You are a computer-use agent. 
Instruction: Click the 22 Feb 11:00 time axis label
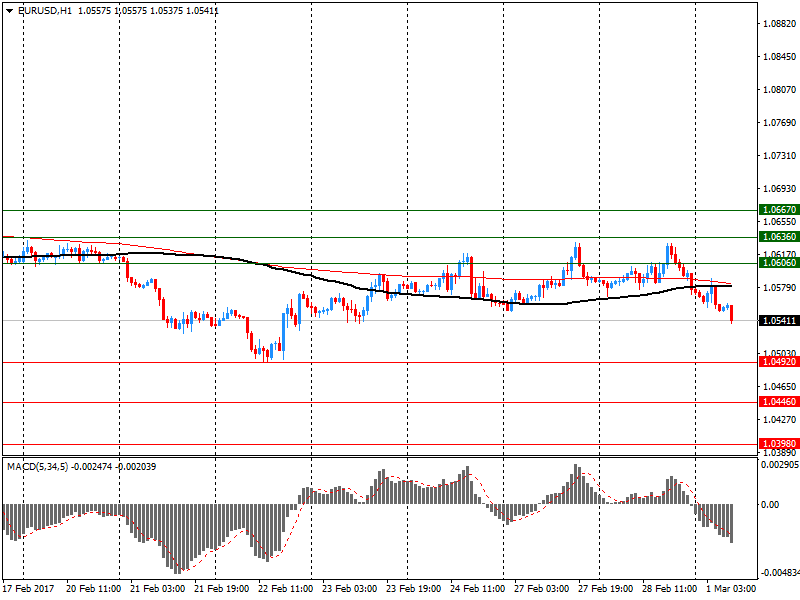tap(286, 588)
